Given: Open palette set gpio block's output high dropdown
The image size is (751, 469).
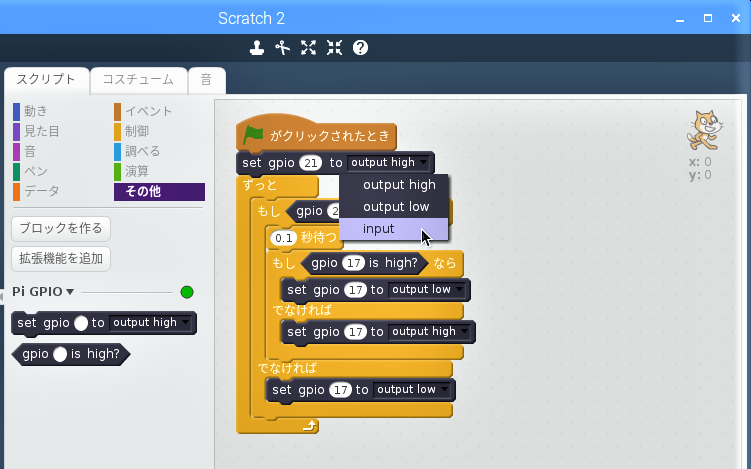Looking at the screenshot, I should [x=151, y=322].
